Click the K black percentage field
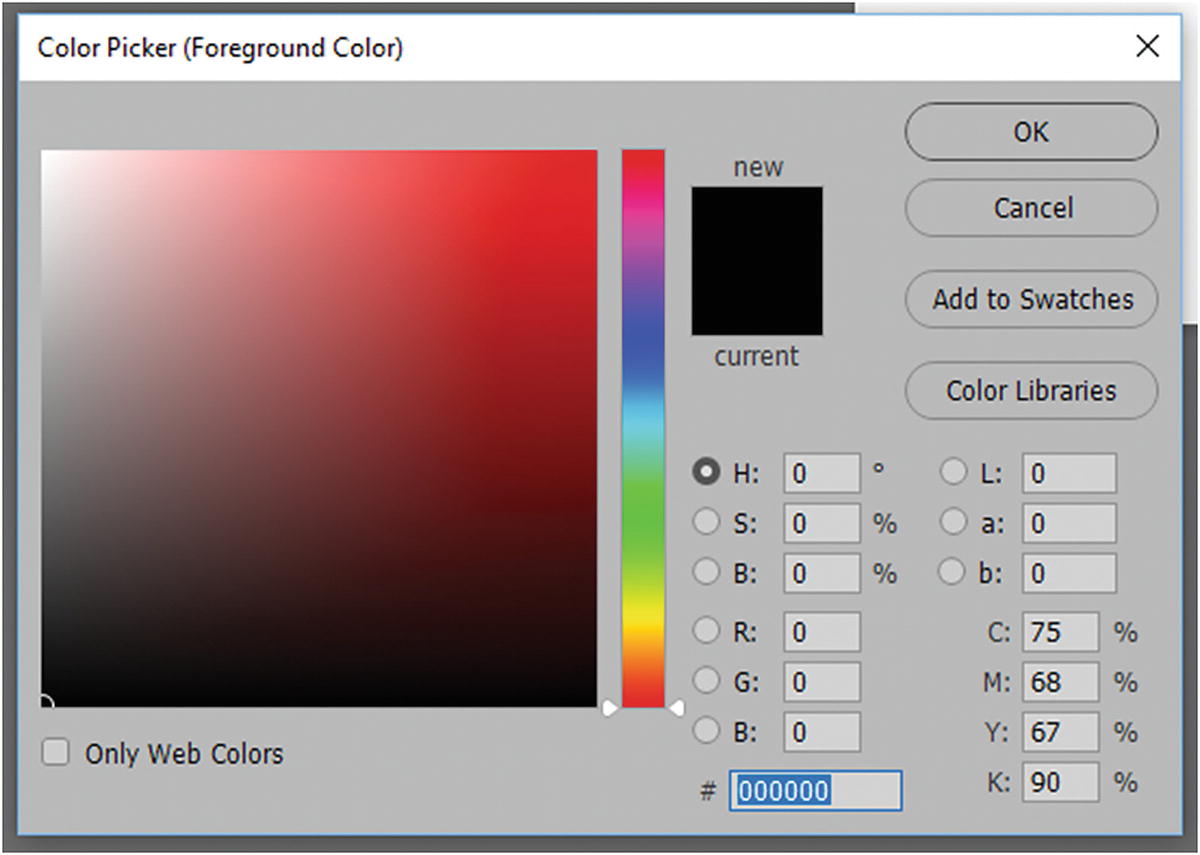Image resolution: width=1200 pixels, height=855 pixels. tap(1059, 781)
